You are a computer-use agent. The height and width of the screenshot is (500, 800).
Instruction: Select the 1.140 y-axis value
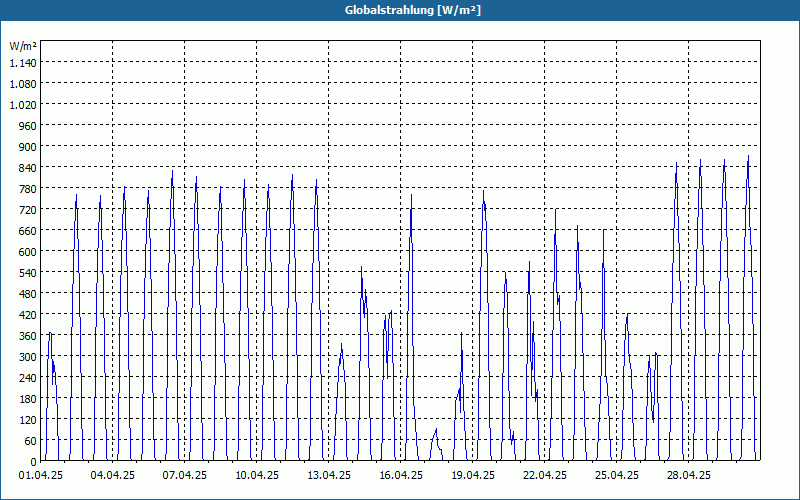click(x=23, y=63)
